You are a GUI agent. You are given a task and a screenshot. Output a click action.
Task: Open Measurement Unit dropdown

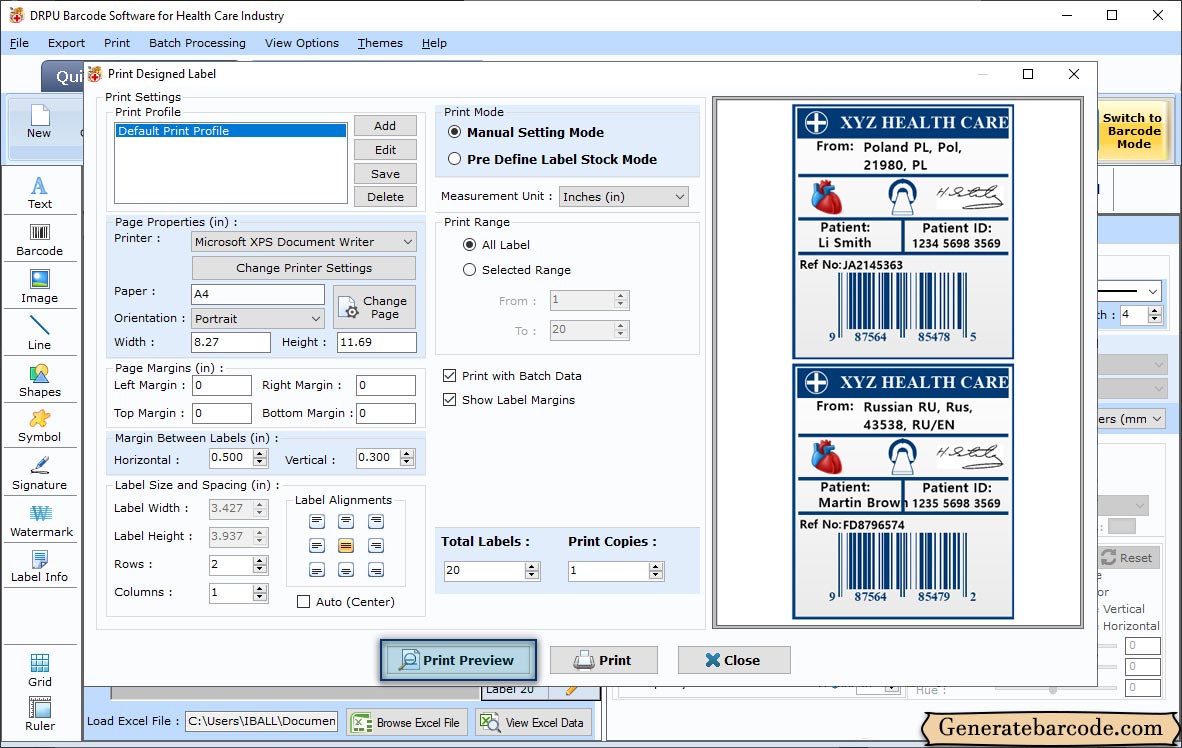point(623,197)
